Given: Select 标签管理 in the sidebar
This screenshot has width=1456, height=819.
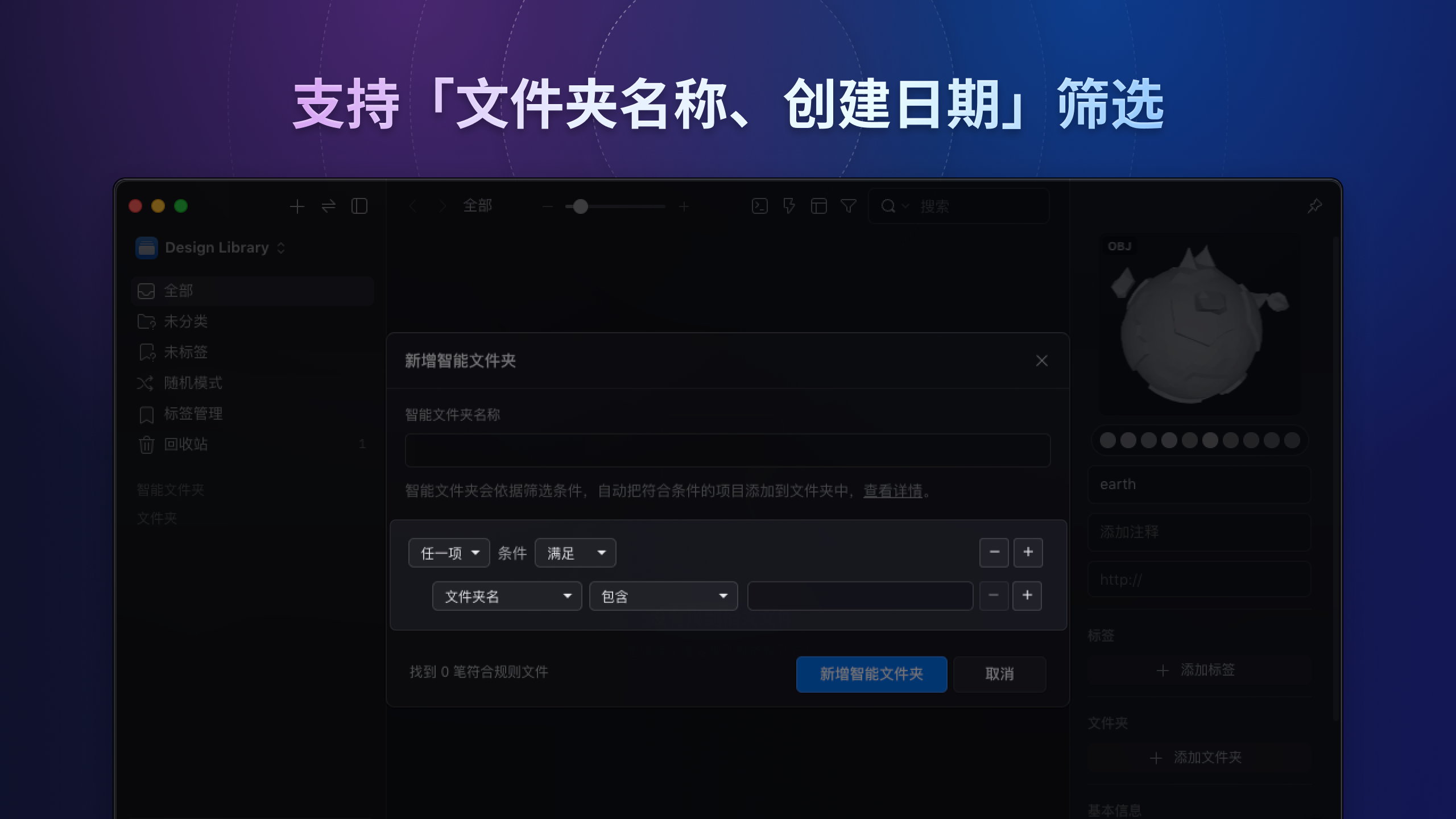Looking at the screenshot, I should [193, 413].
